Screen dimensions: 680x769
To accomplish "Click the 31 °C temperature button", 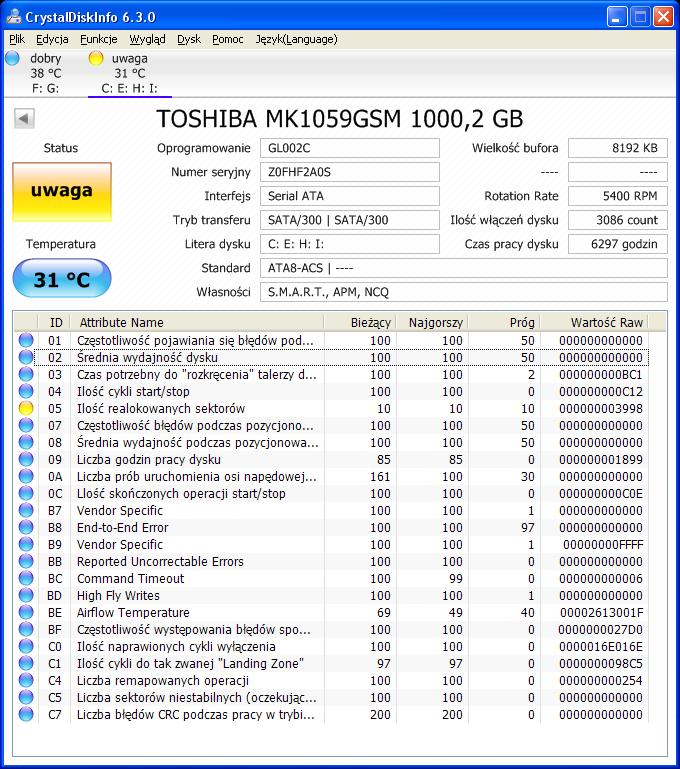I will 62,279.
